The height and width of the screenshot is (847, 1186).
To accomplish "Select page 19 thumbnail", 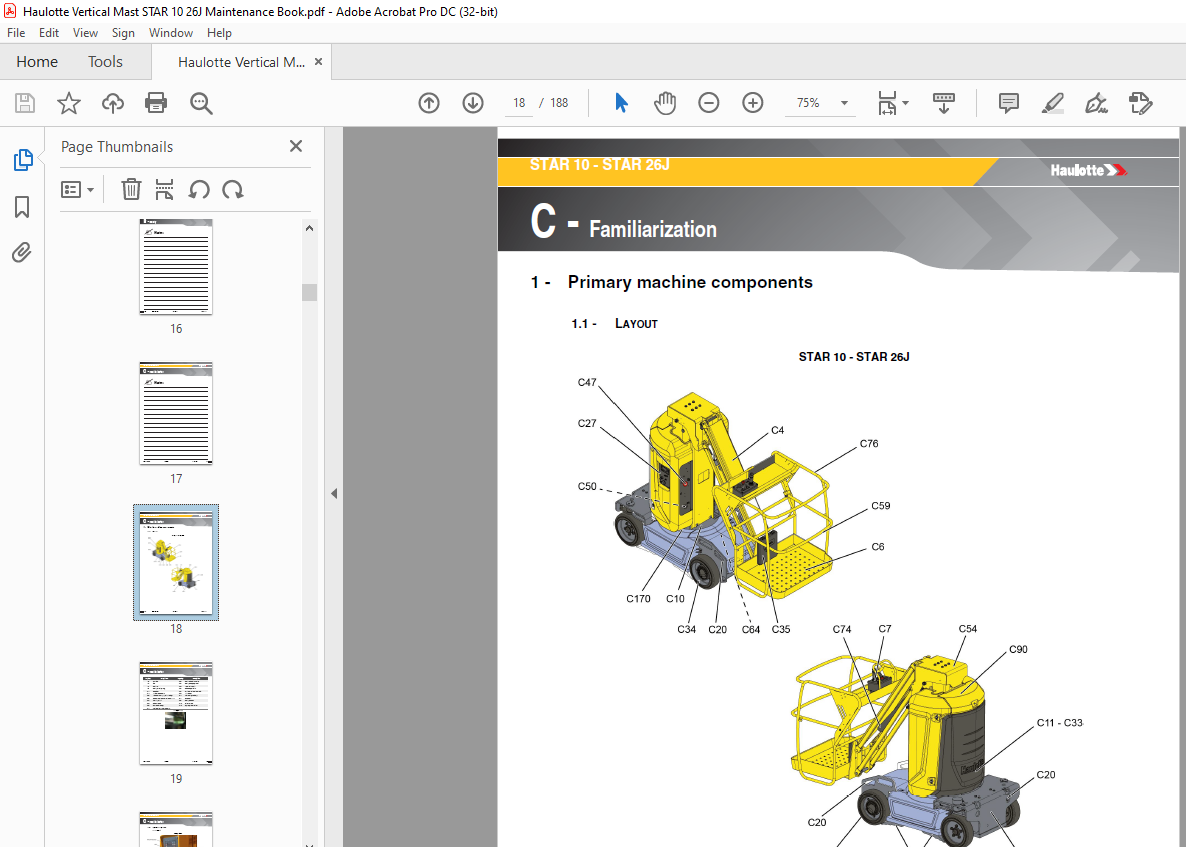I will (175, 713).
